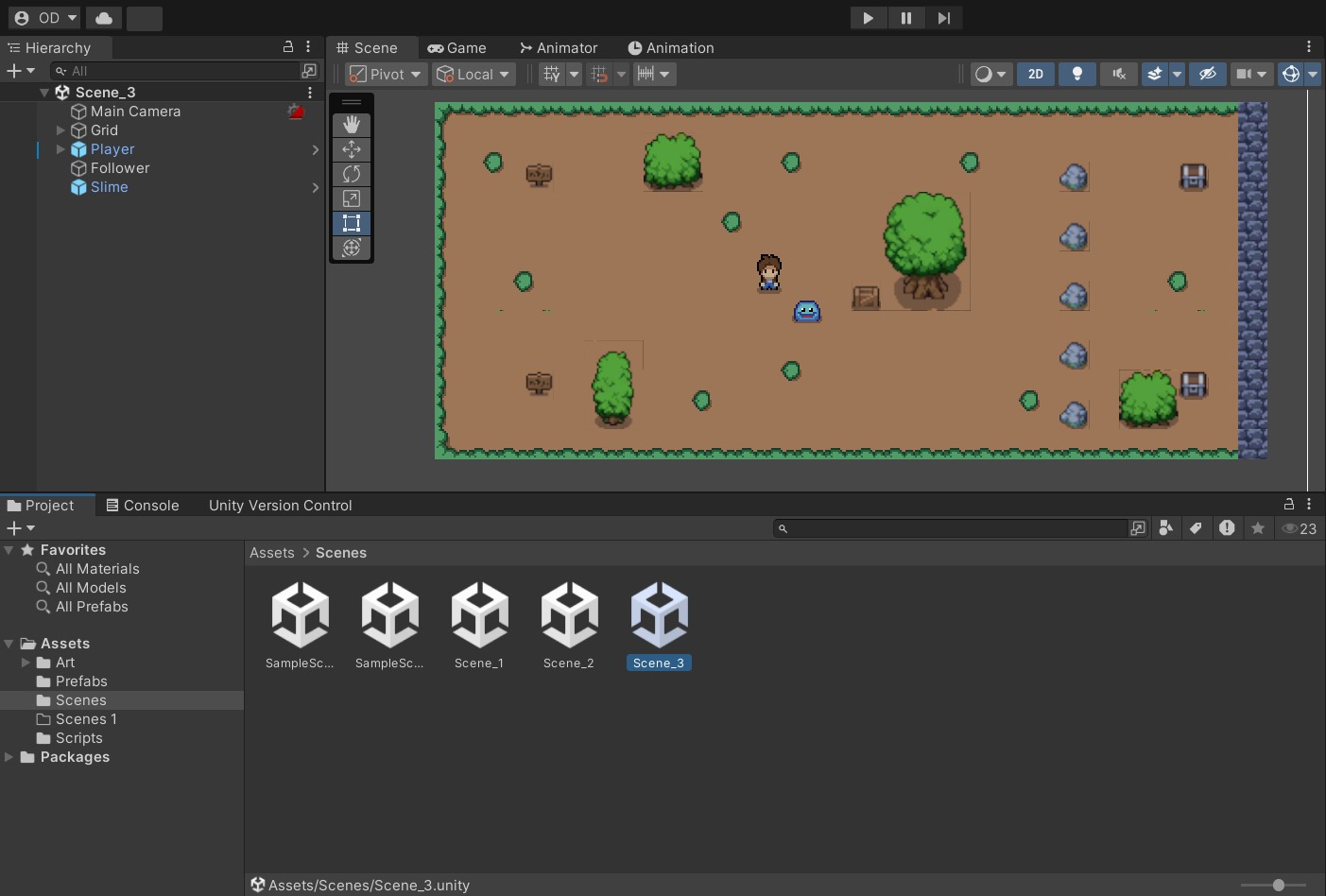The width and height of the screenshot is (1326, 896).
Task: Toggle scene lighting
Action: tap(1076, 74)
